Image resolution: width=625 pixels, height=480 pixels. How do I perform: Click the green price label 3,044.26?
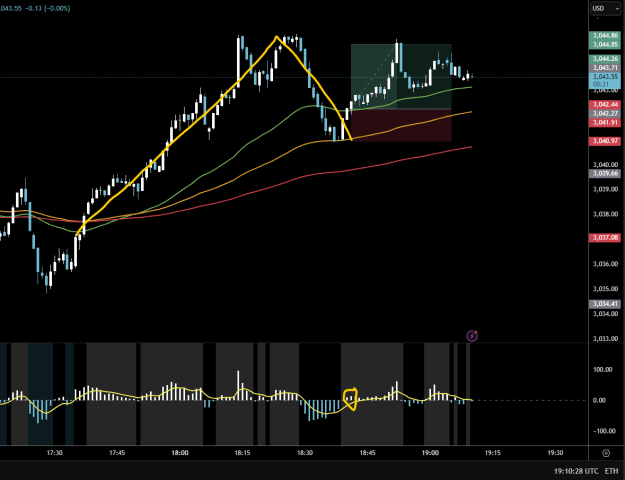(605, 59)
